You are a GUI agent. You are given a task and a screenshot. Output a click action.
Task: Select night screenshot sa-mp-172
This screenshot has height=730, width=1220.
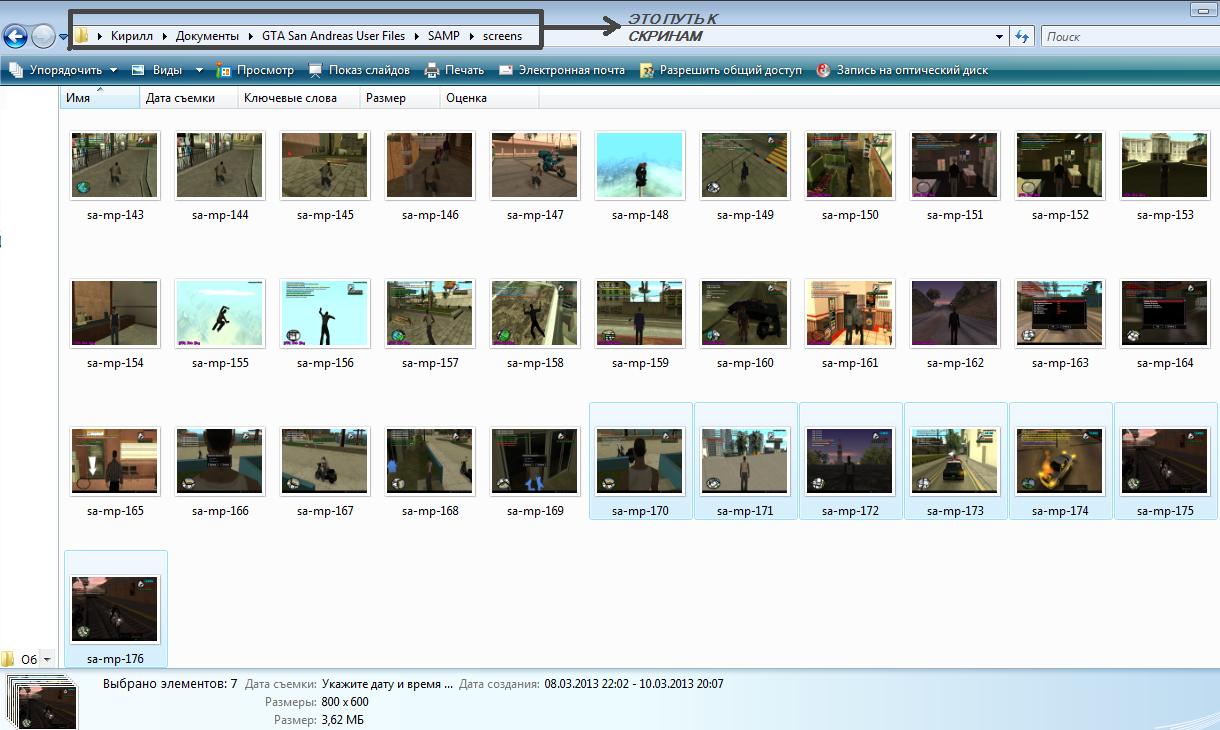click(850, 461)
